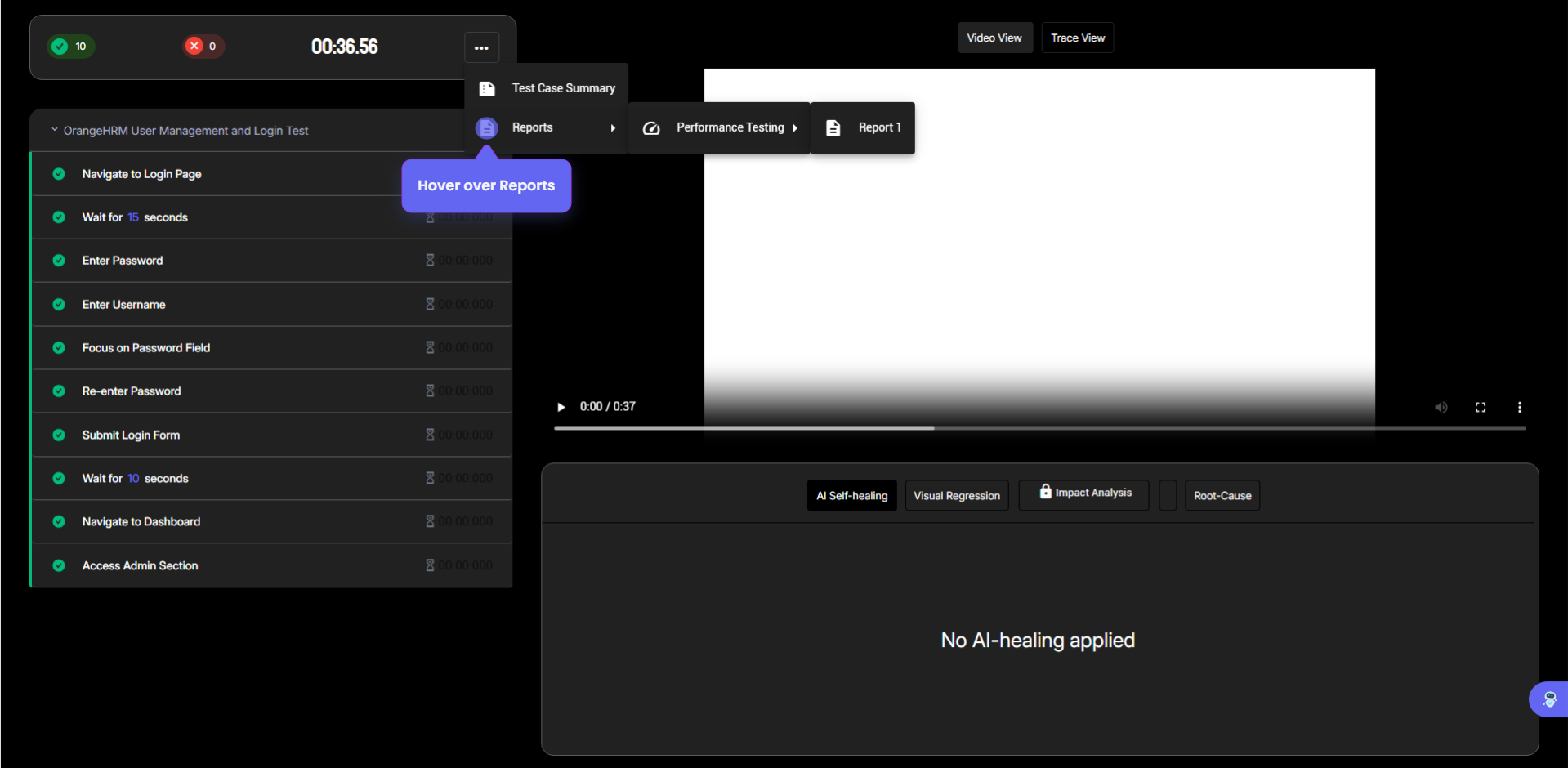This screenshot has width=1568, height=768.
Task: Play the test recording video
Action: click(561, 407)
